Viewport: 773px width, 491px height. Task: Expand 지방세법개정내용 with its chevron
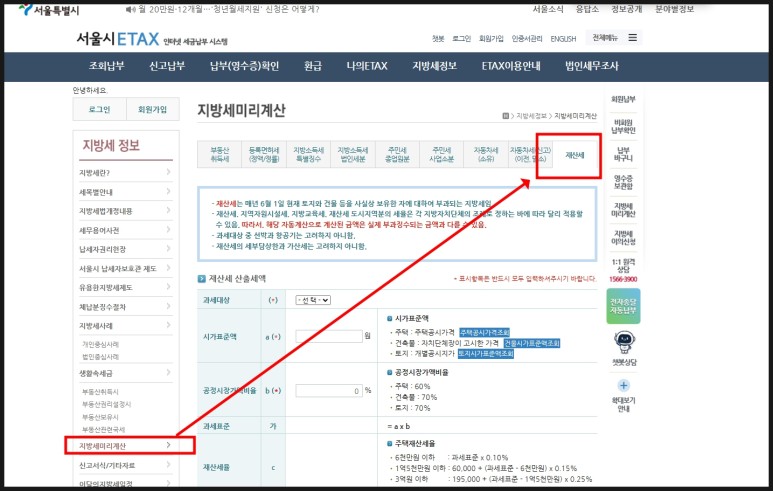tap(169, 210)
